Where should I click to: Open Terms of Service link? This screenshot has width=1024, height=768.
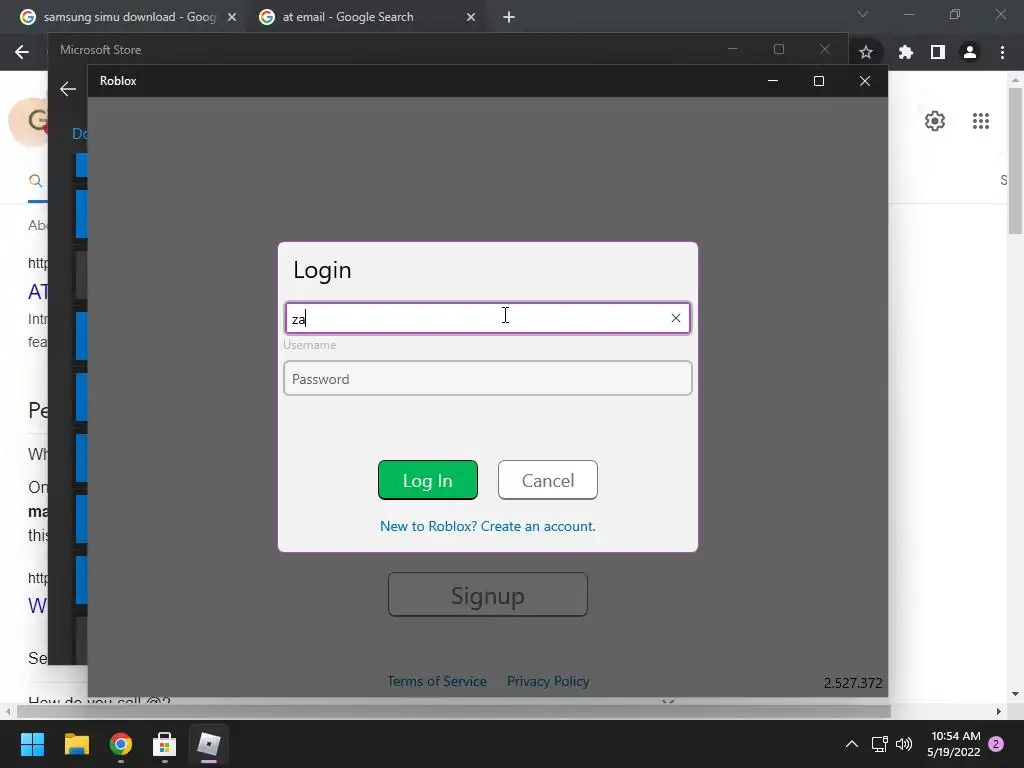coord(437,681)
